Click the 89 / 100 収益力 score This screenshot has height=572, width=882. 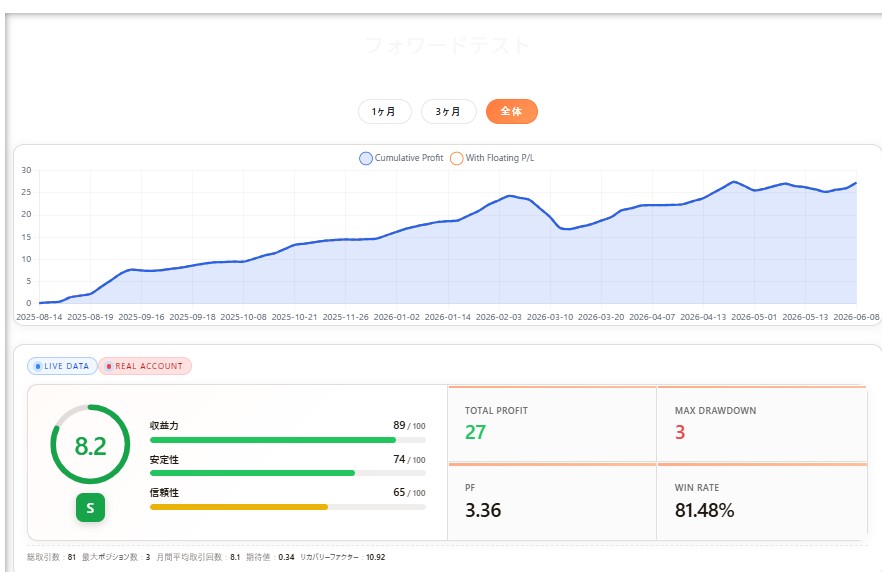(409, 426)
